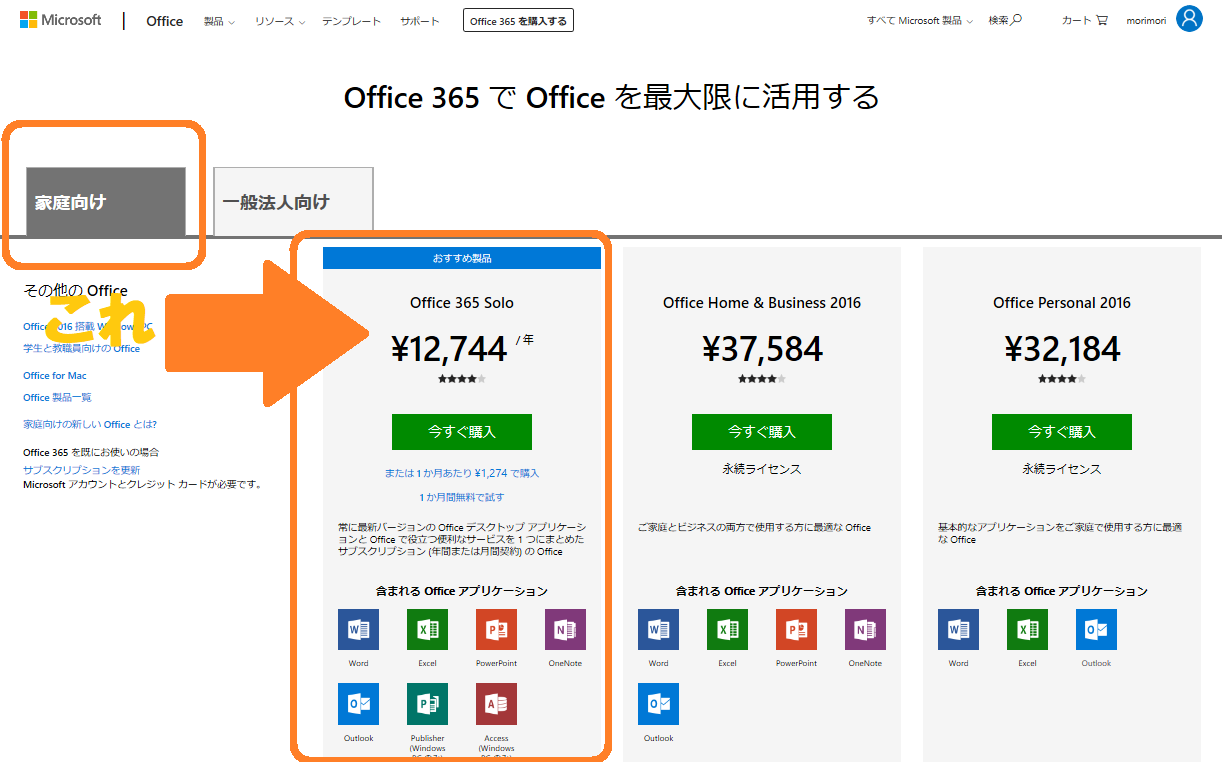Image resolution: width=1222 pixels, height=762 pixels.
Task: Click Excel icon in Home & Business 2016
Action: (x=727, y=629)
